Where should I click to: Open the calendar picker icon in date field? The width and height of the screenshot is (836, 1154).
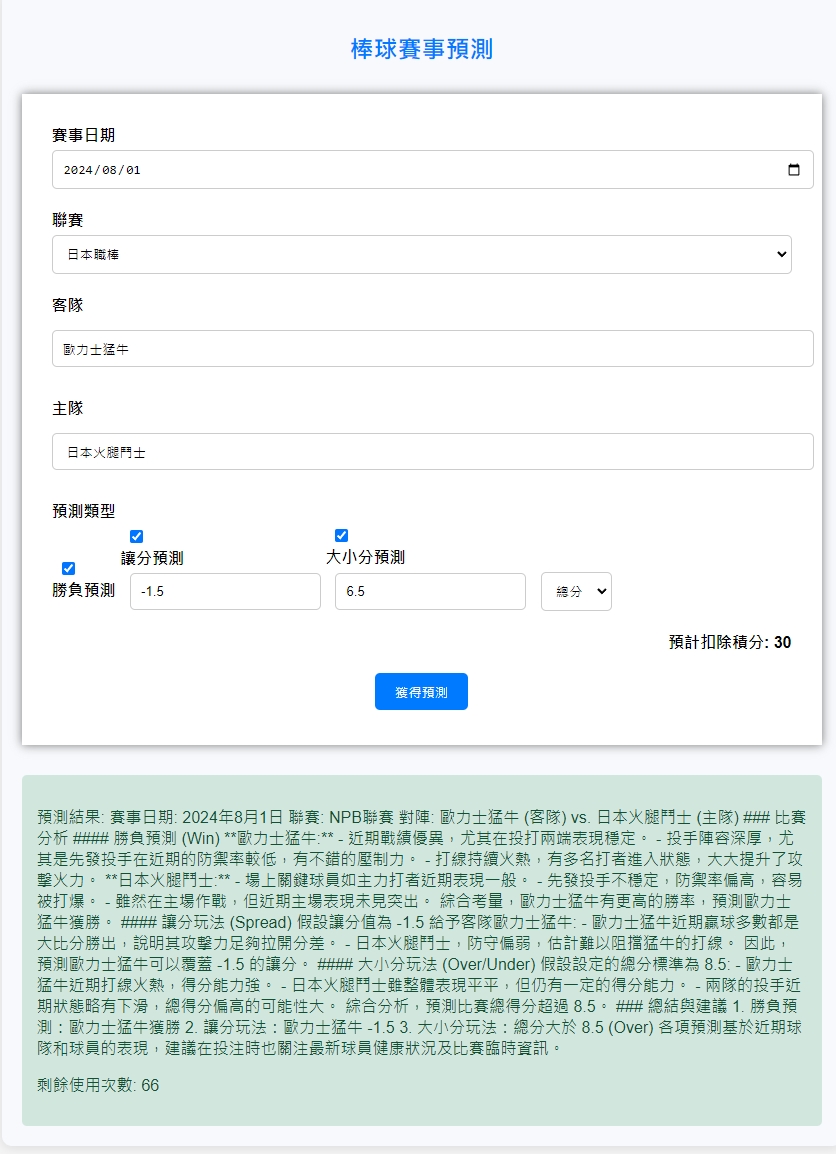793,169
